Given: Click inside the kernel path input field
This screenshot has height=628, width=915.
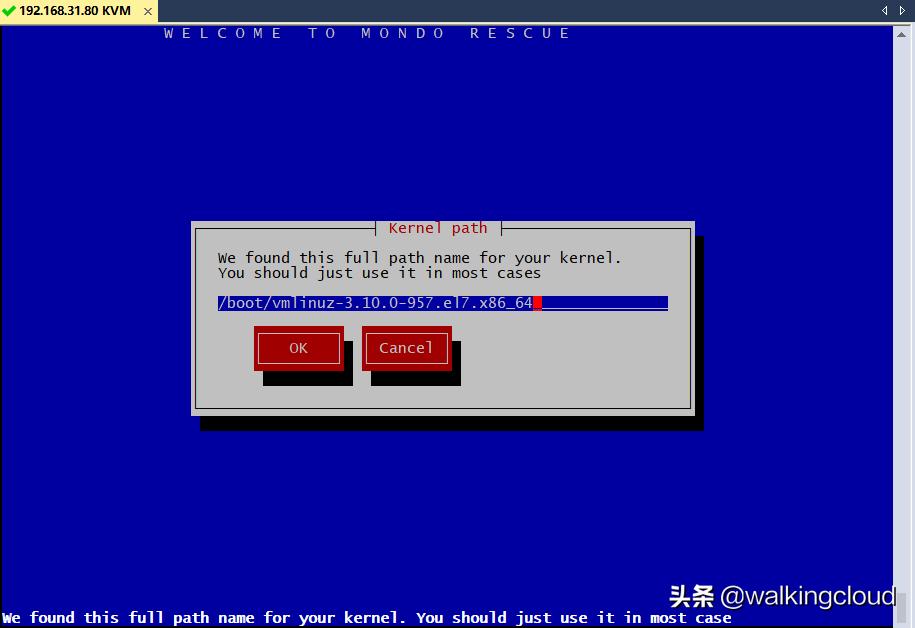Looking at the screenshot, I should 440,303.
